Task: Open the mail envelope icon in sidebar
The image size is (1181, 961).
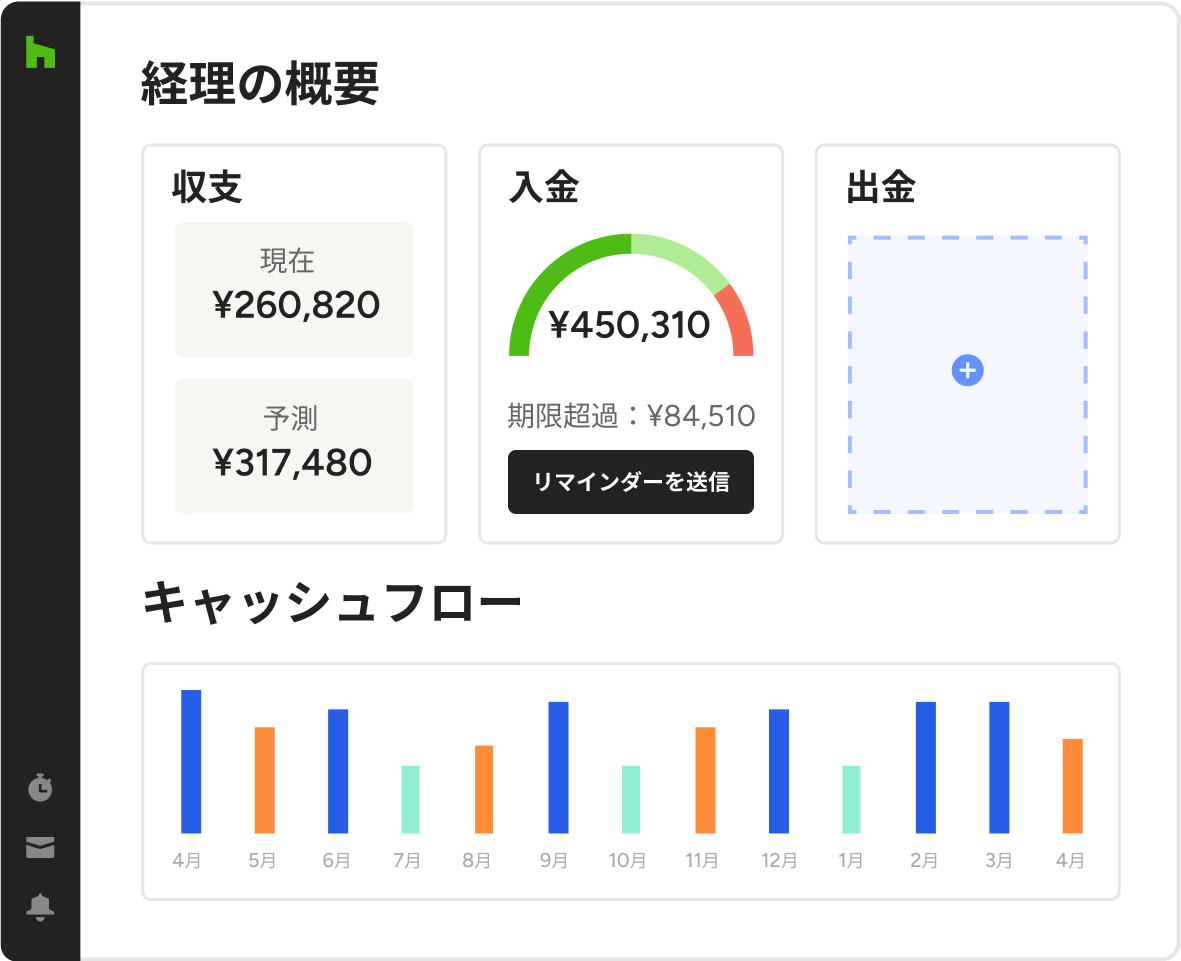Action: (40, 848)
